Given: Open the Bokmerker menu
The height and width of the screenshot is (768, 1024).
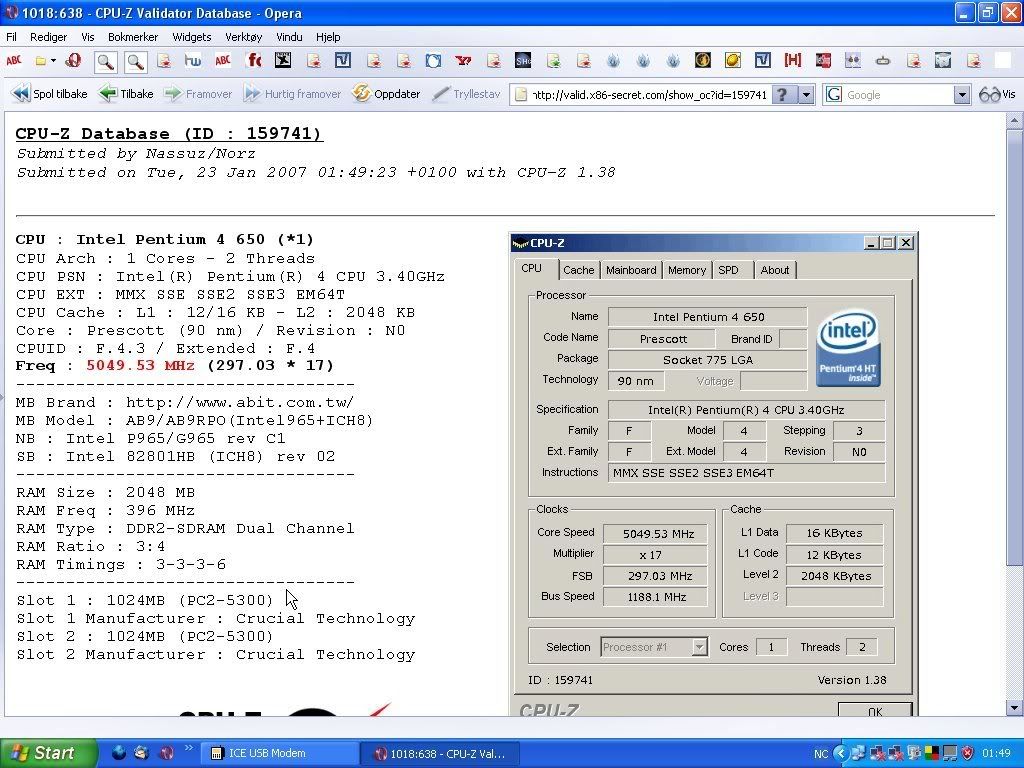Looking at the screenshot, I should pyautogui.click(x=133, y=37).
